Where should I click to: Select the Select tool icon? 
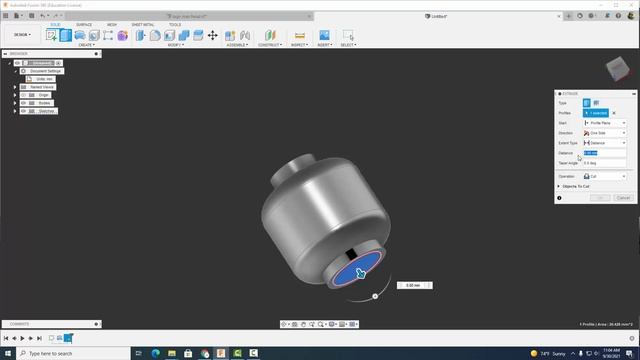coord(348,35)
